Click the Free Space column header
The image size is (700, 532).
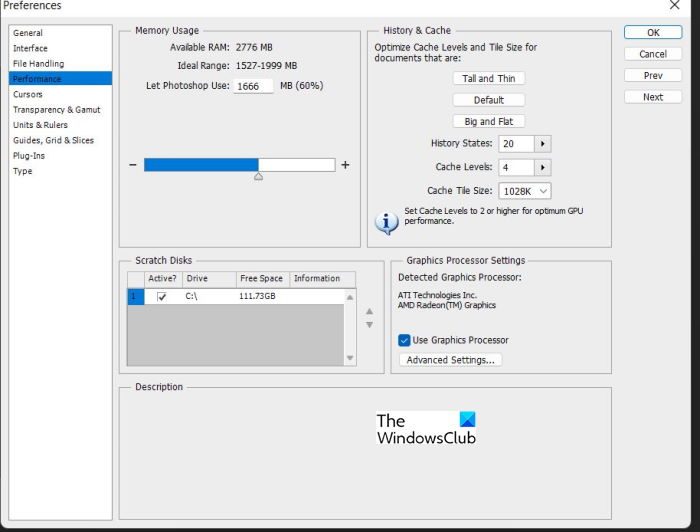(x=262, y=278)
